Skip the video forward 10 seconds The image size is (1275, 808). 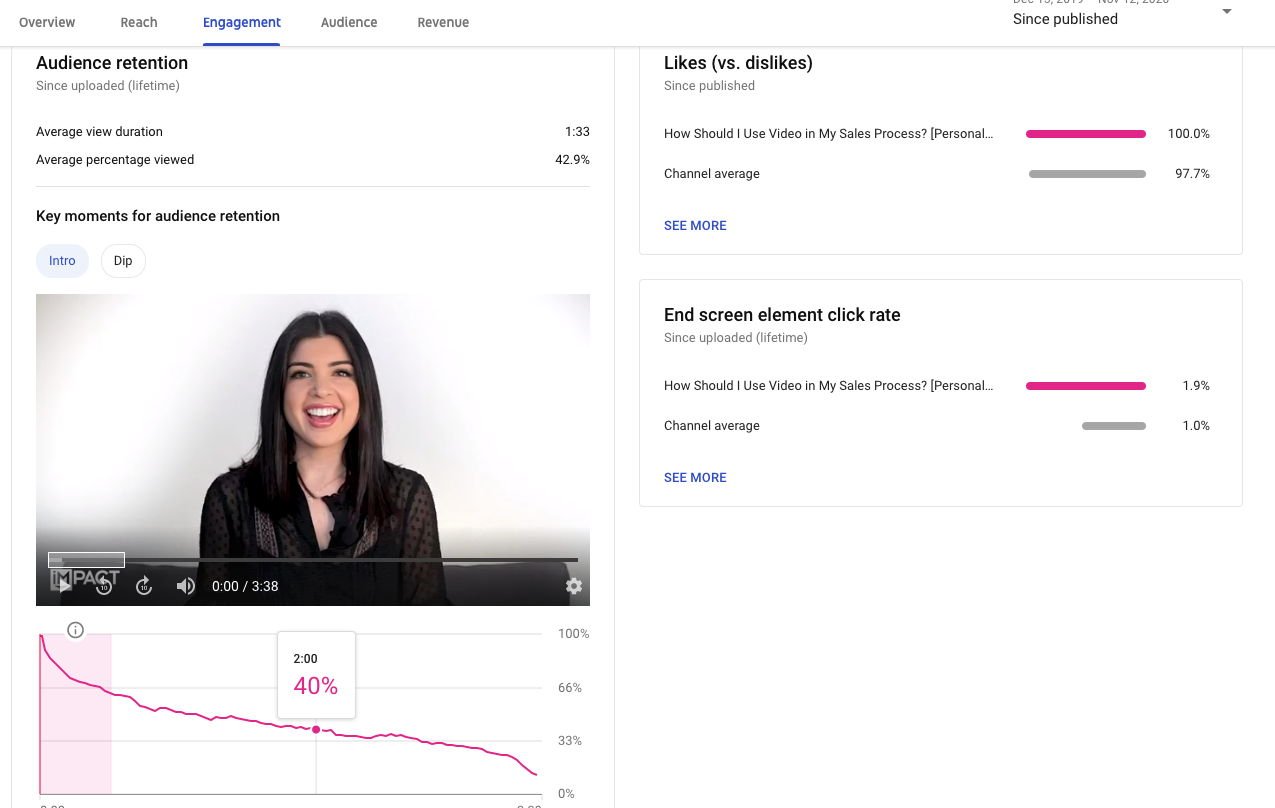click(144, 586)
